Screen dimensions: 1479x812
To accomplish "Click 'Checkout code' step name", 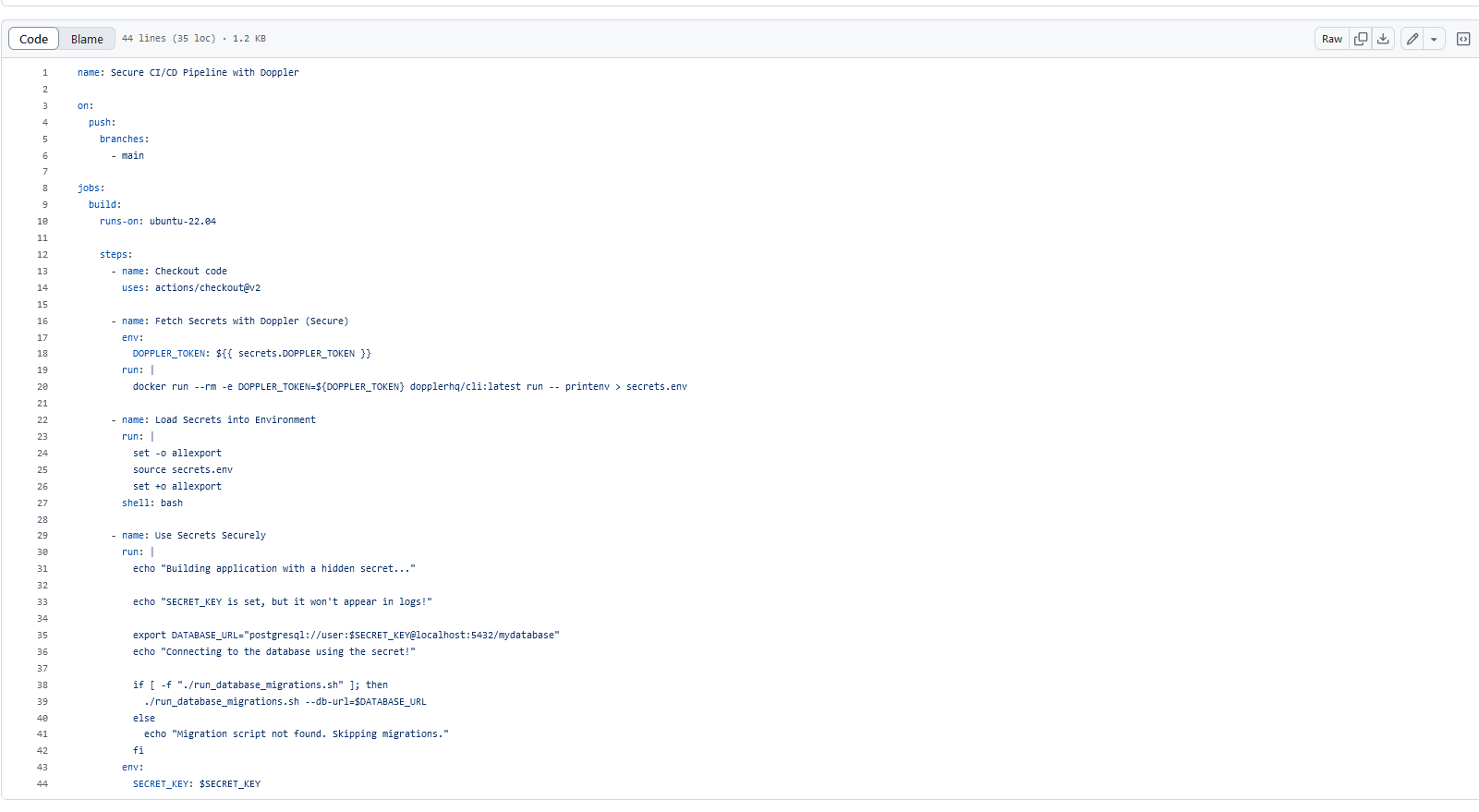I will pos(191,272).
